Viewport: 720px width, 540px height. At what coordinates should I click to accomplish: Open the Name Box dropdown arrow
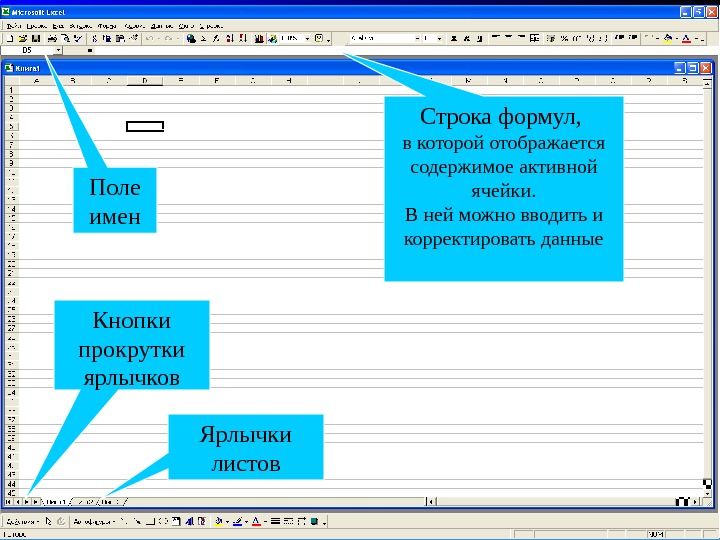[58, 50]
